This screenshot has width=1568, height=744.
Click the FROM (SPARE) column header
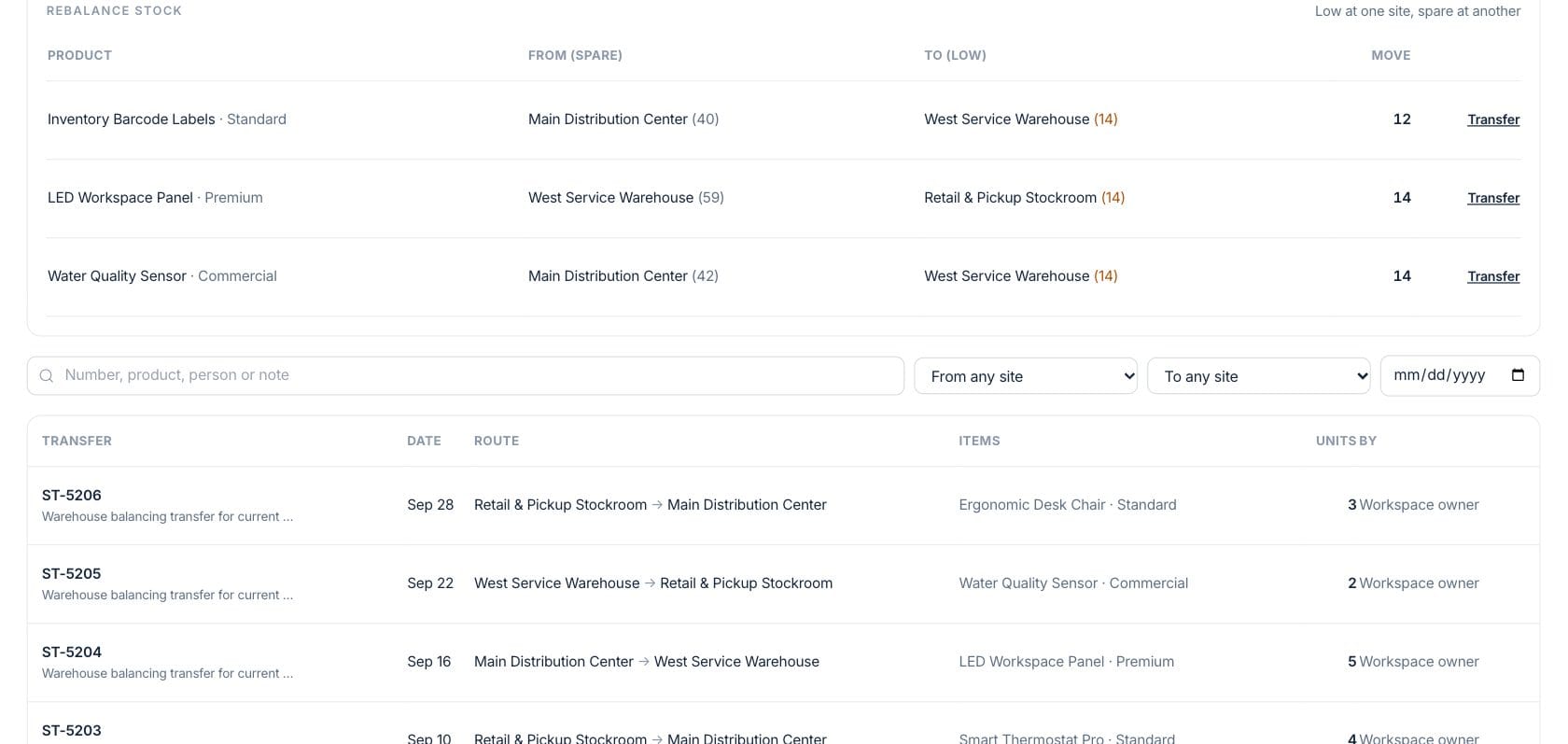(x=575, y=55)
